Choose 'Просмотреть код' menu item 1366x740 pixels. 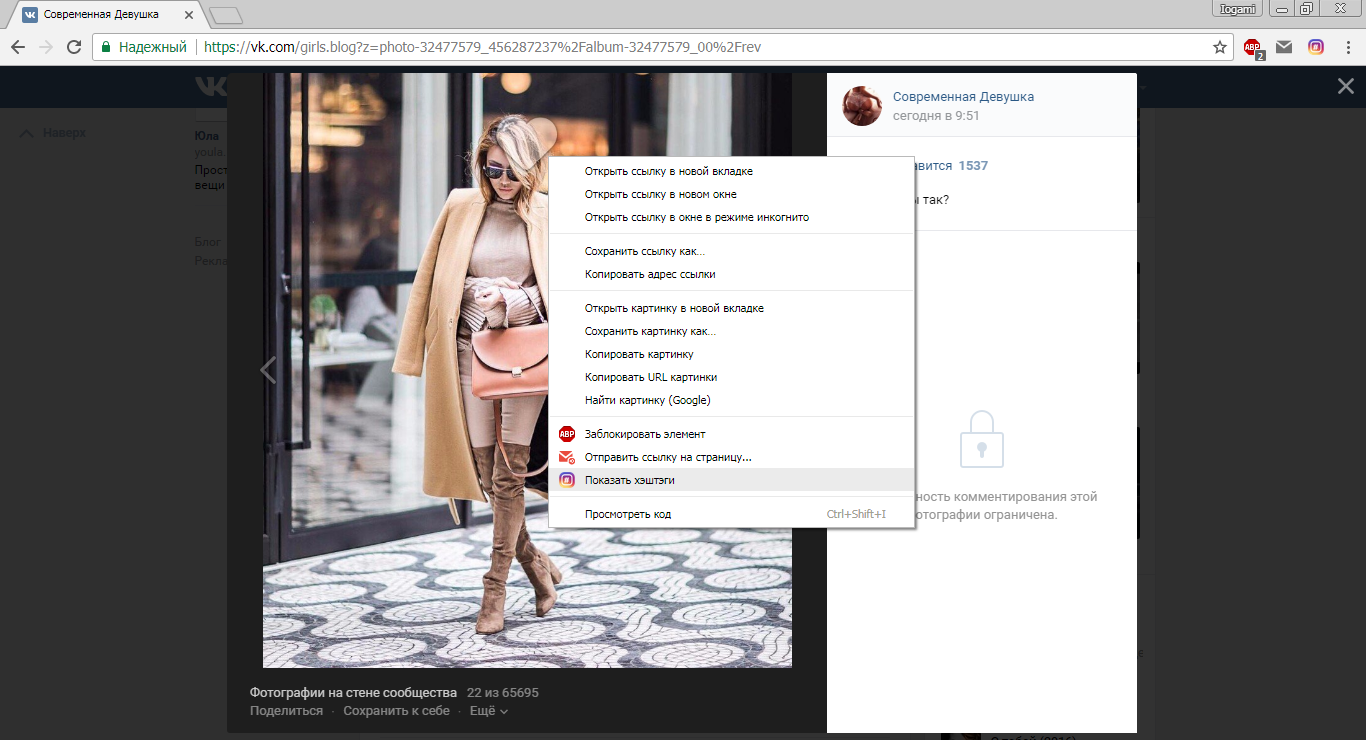(x=628, y=514)
